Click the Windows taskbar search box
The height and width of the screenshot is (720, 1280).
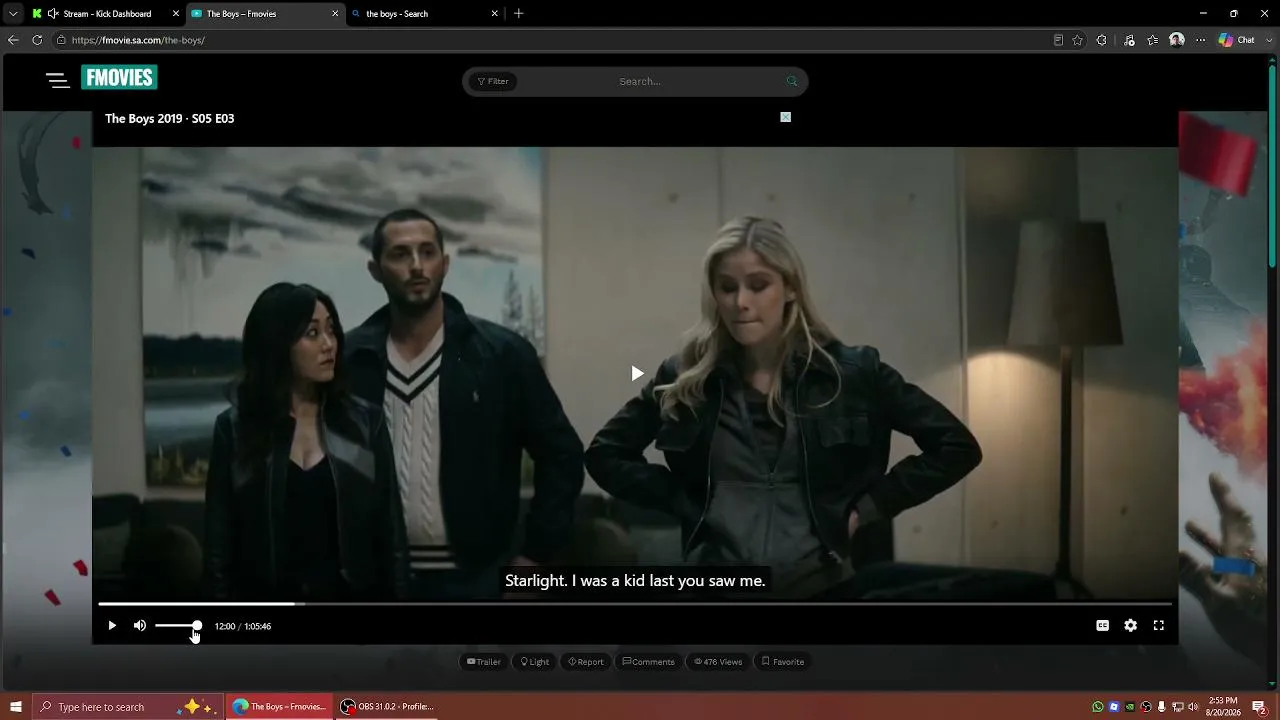point(128,707)
